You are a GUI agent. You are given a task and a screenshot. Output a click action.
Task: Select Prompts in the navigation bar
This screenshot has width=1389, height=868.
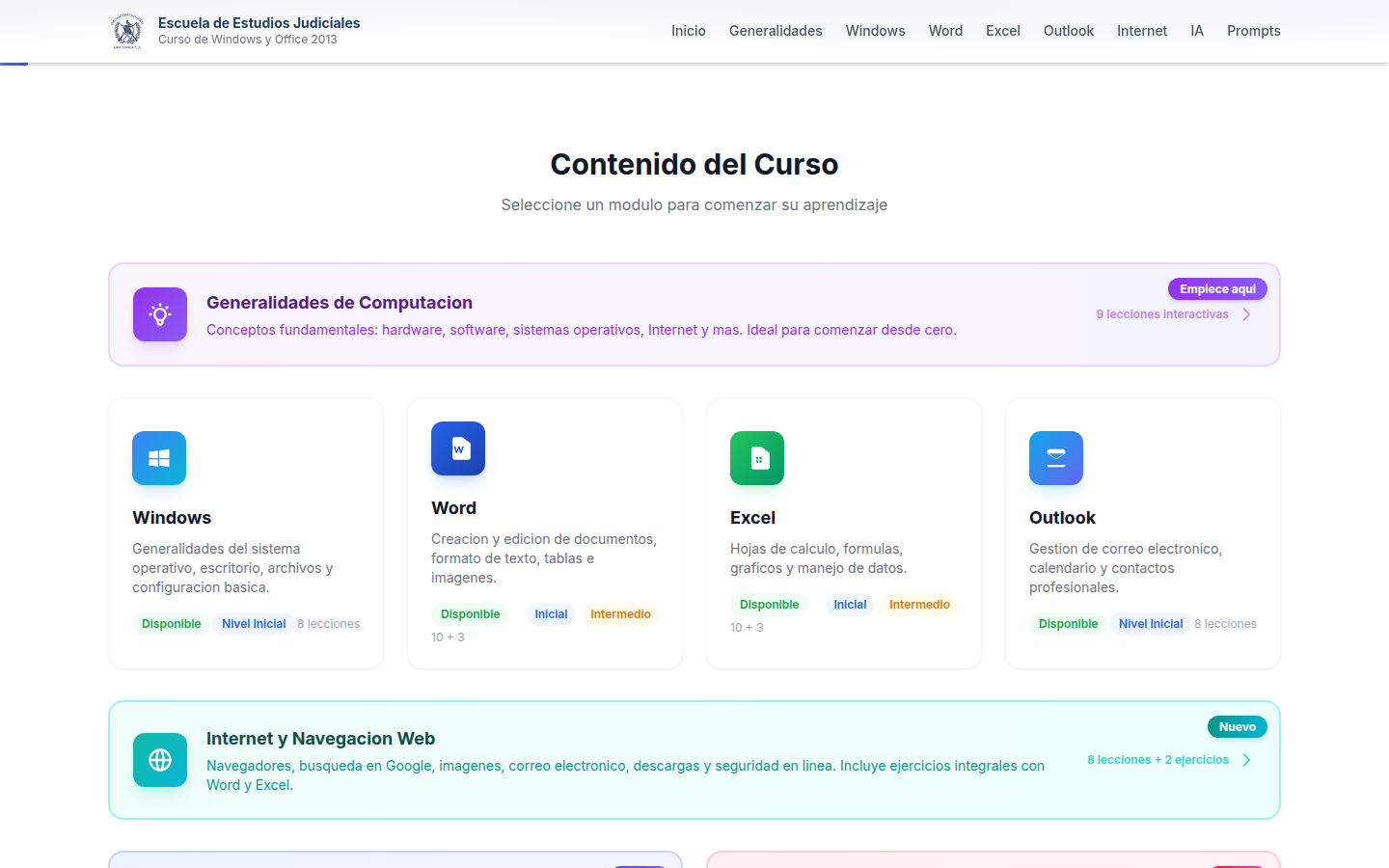coord(1253,30)
